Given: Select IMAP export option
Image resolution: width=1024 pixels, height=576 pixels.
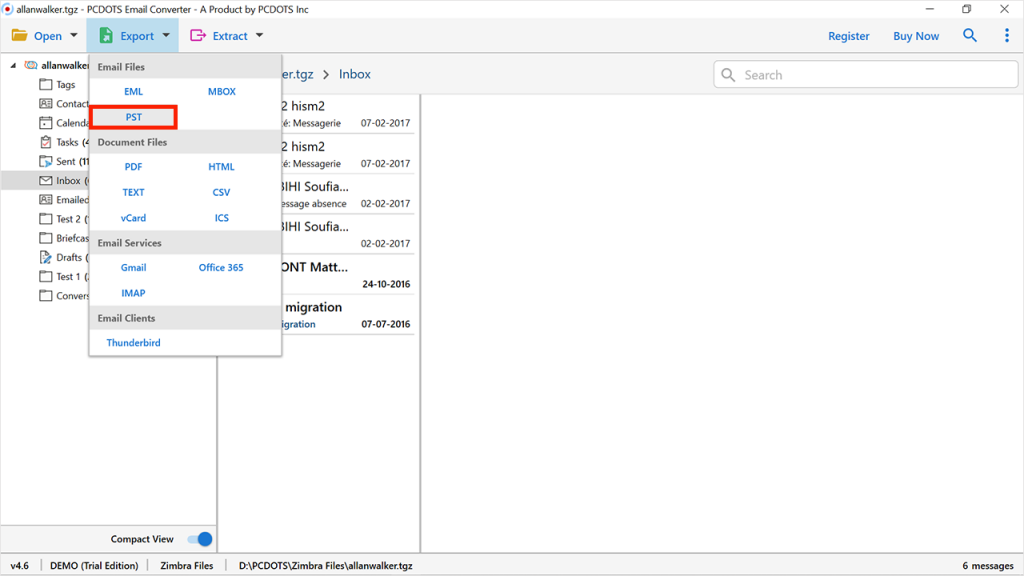Looking at the screenshot, I should pyautogui.click(x=133, y=293).
